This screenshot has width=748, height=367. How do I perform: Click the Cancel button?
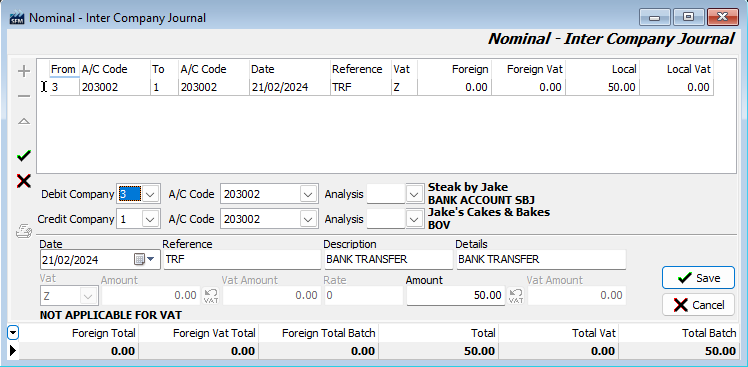coord(698,304)
